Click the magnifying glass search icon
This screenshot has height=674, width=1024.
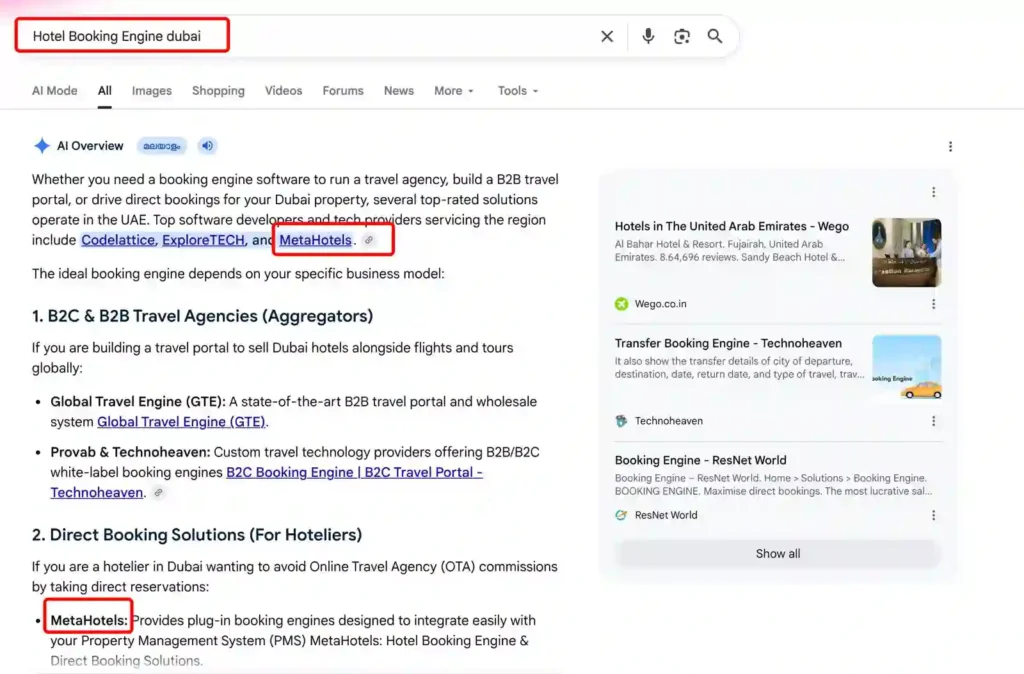(x=715, y=36)
